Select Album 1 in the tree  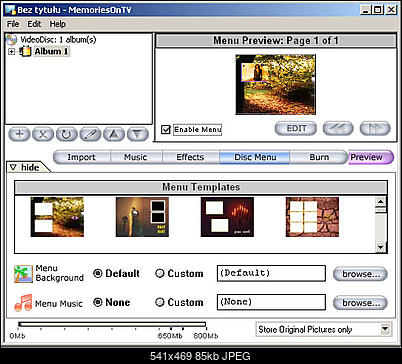tap(51, 51)
